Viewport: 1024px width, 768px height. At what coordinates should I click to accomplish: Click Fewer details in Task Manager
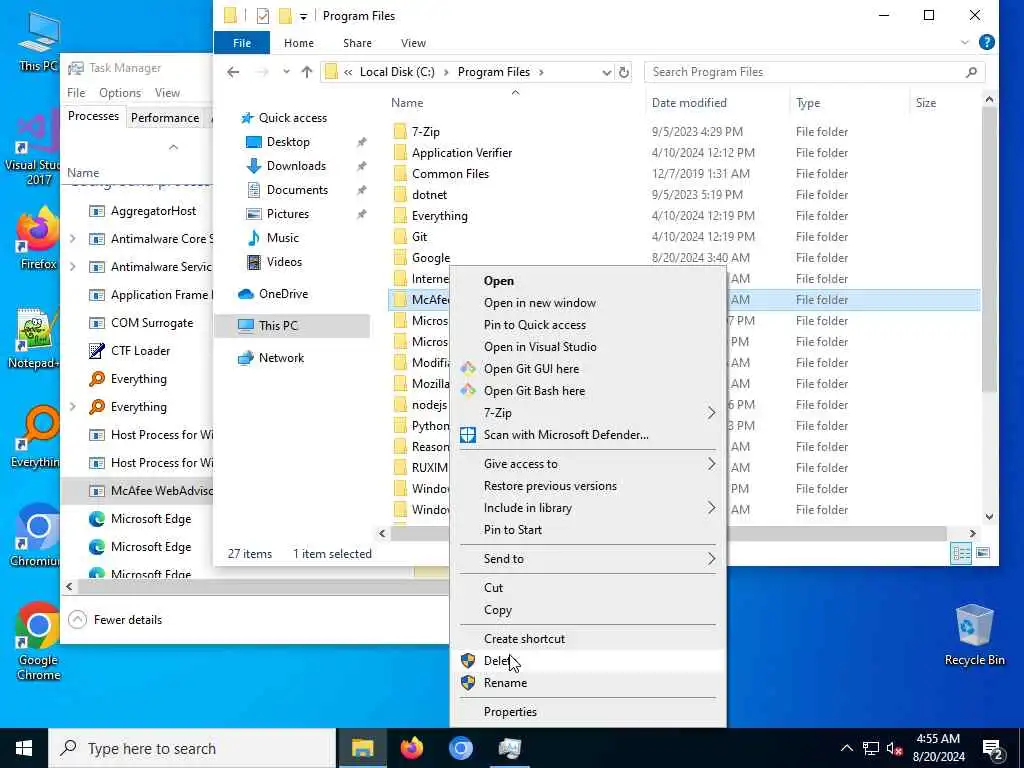click(x=116, y=620)
